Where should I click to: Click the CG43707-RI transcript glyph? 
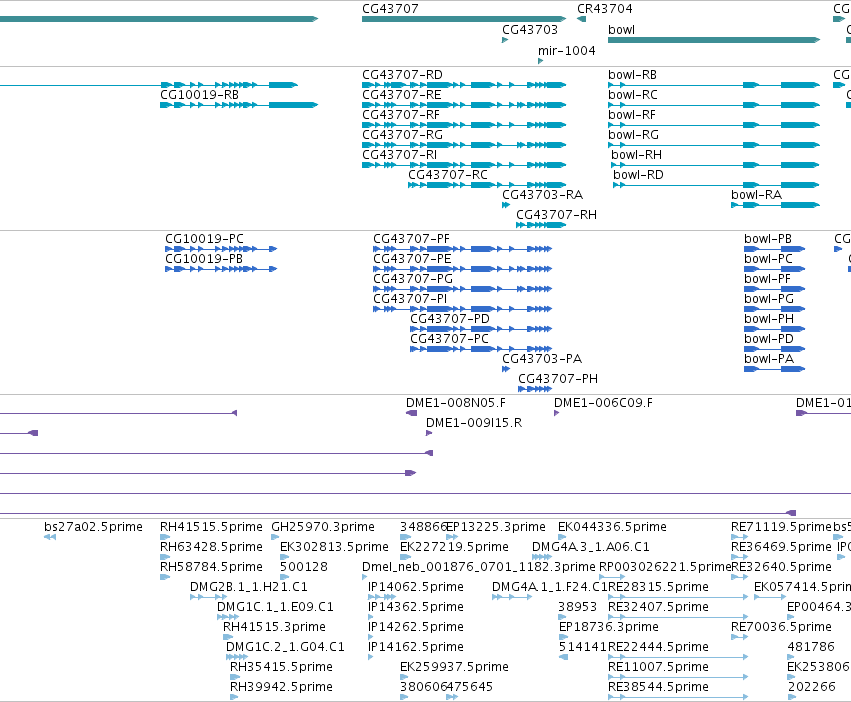click(x=464, y=165)
